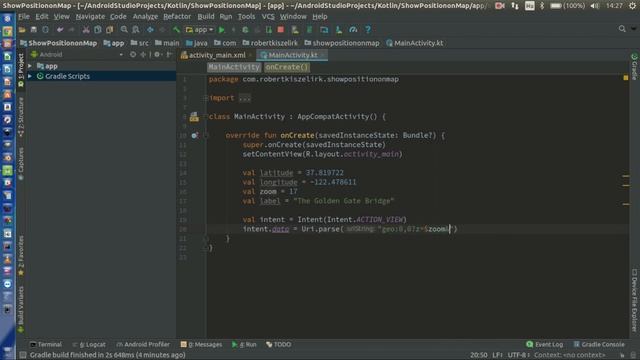Click the onCreate() breadcrumb in editor
Viewport: 640px width, 360px height.
287,67
